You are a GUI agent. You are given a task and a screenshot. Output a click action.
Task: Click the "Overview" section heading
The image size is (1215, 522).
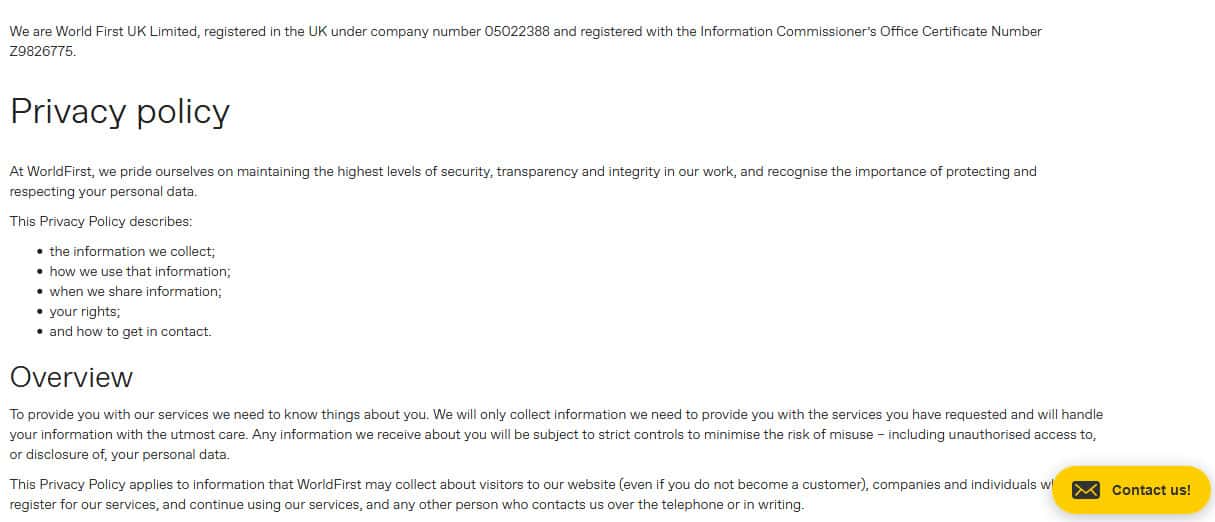71,377
